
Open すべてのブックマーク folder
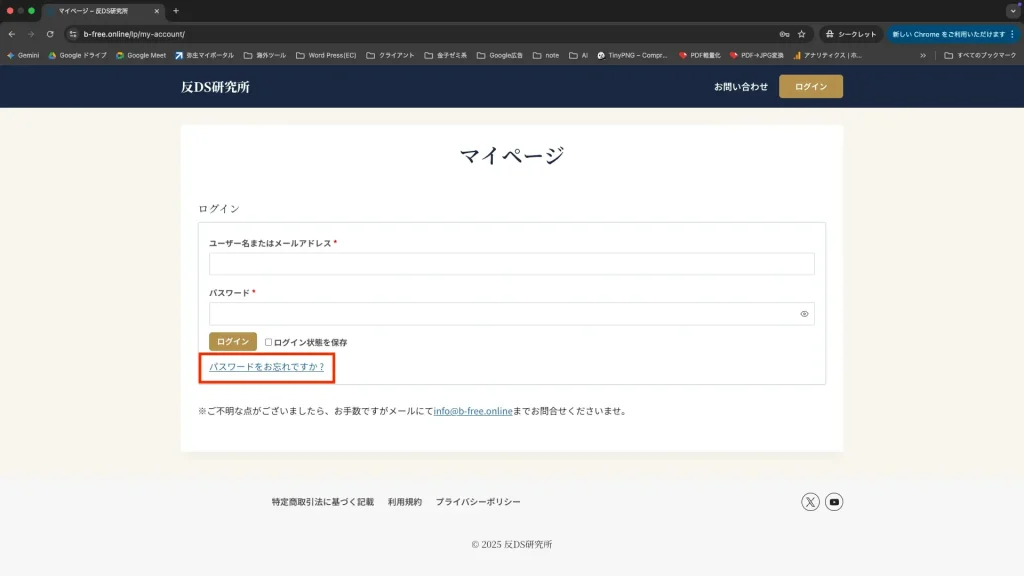(x=980, y=56)
